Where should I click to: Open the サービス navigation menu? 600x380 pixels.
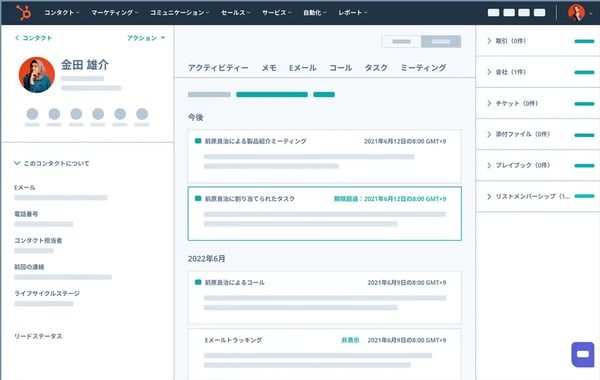point(277,13)
